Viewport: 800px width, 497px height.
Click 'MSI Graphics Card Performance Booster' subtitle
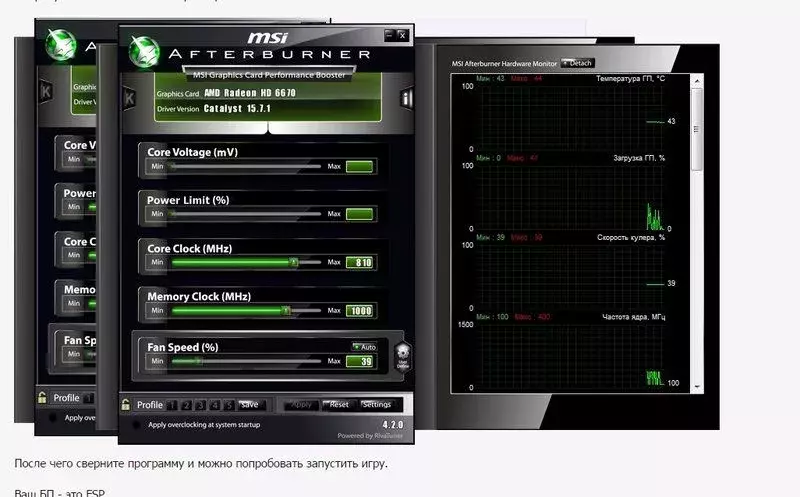(269, 75)
